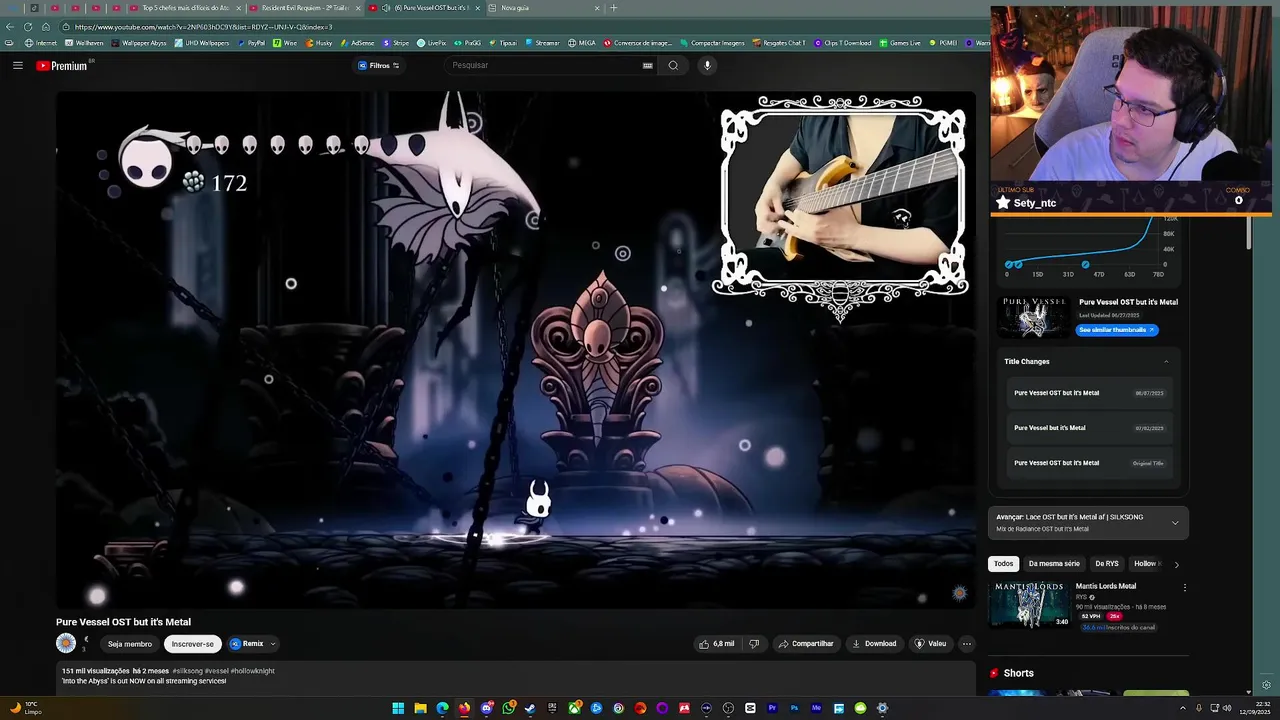Open Windows Start menu
This screenshot has height=720, width=1280.
coord(398,708)
